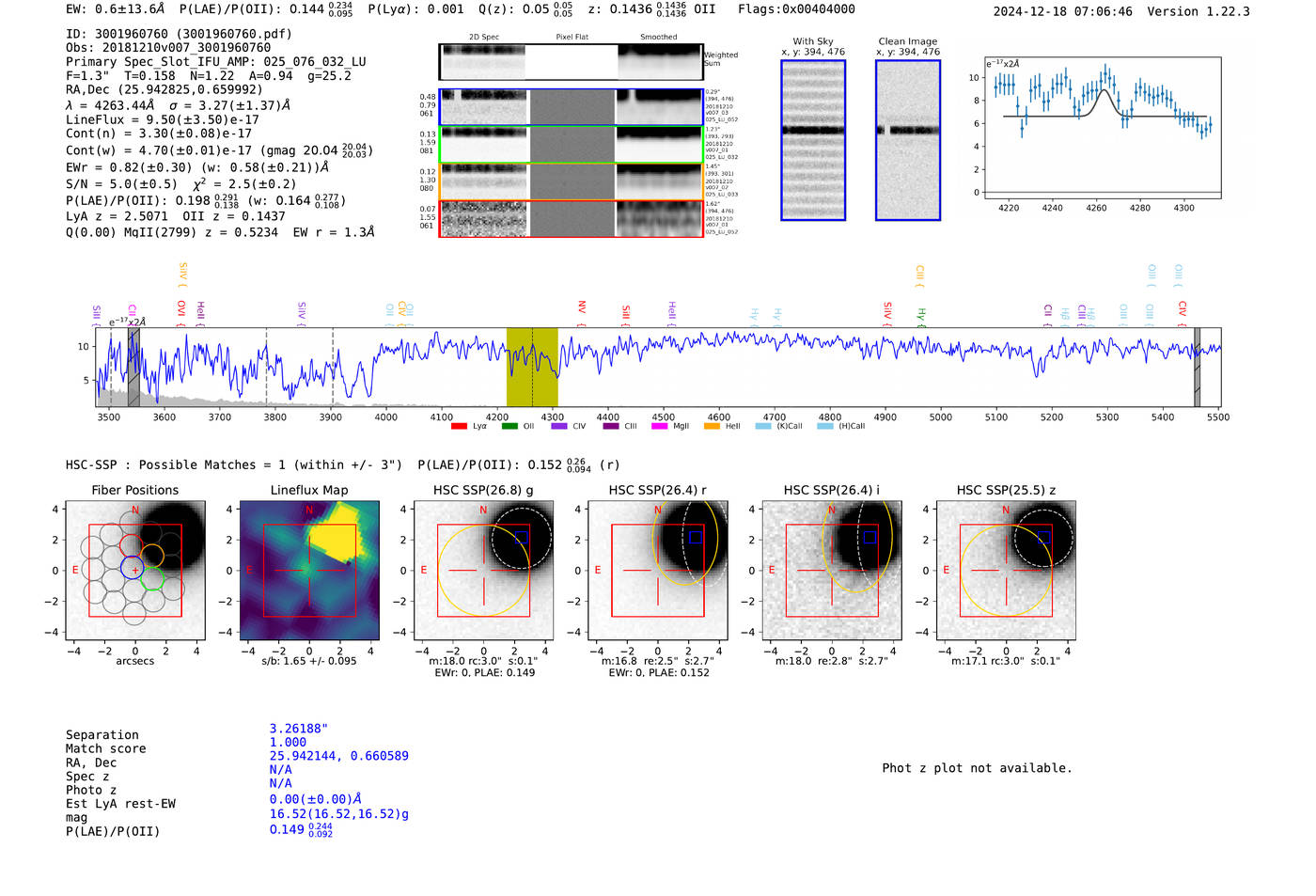Click the Pixel Flat column header
The height and width of the screenshot is (896, 1316).
point(572,37)
